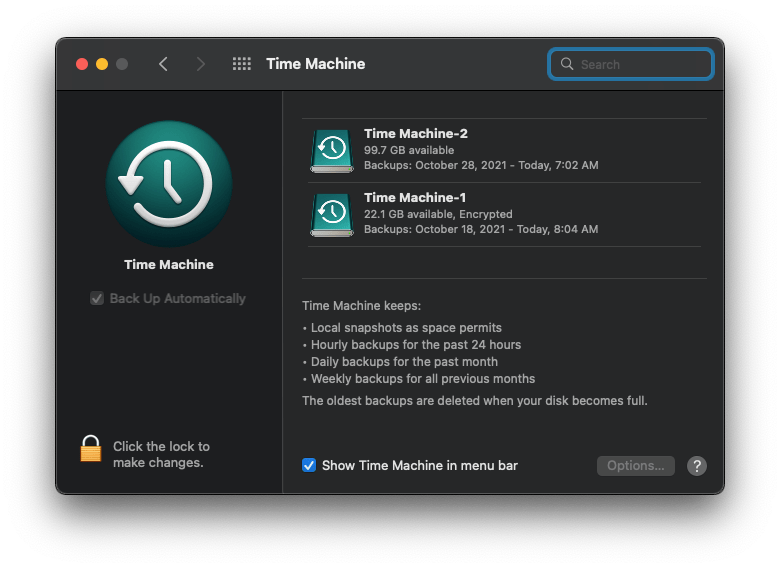Click 'Local snapshots as space permits' line
The width and height of the screenshot is (780, 568).
(406, 328)
